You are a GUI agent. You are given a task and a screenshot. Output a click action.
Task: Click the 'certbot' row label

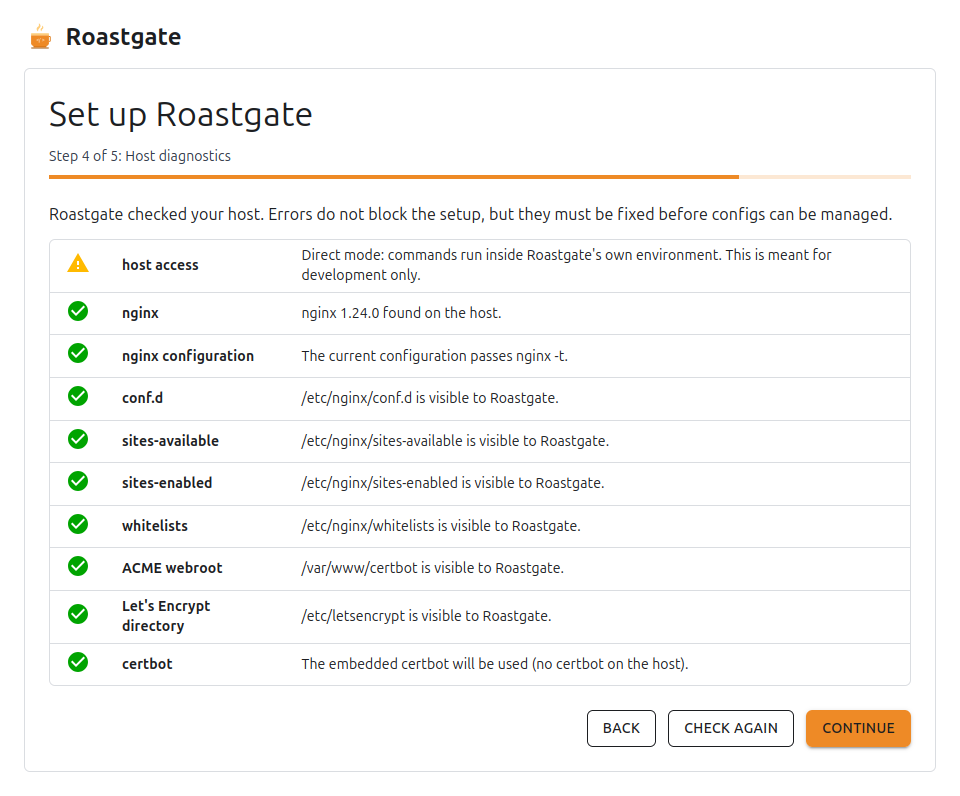pyautogui.click(x=147, y=664)
